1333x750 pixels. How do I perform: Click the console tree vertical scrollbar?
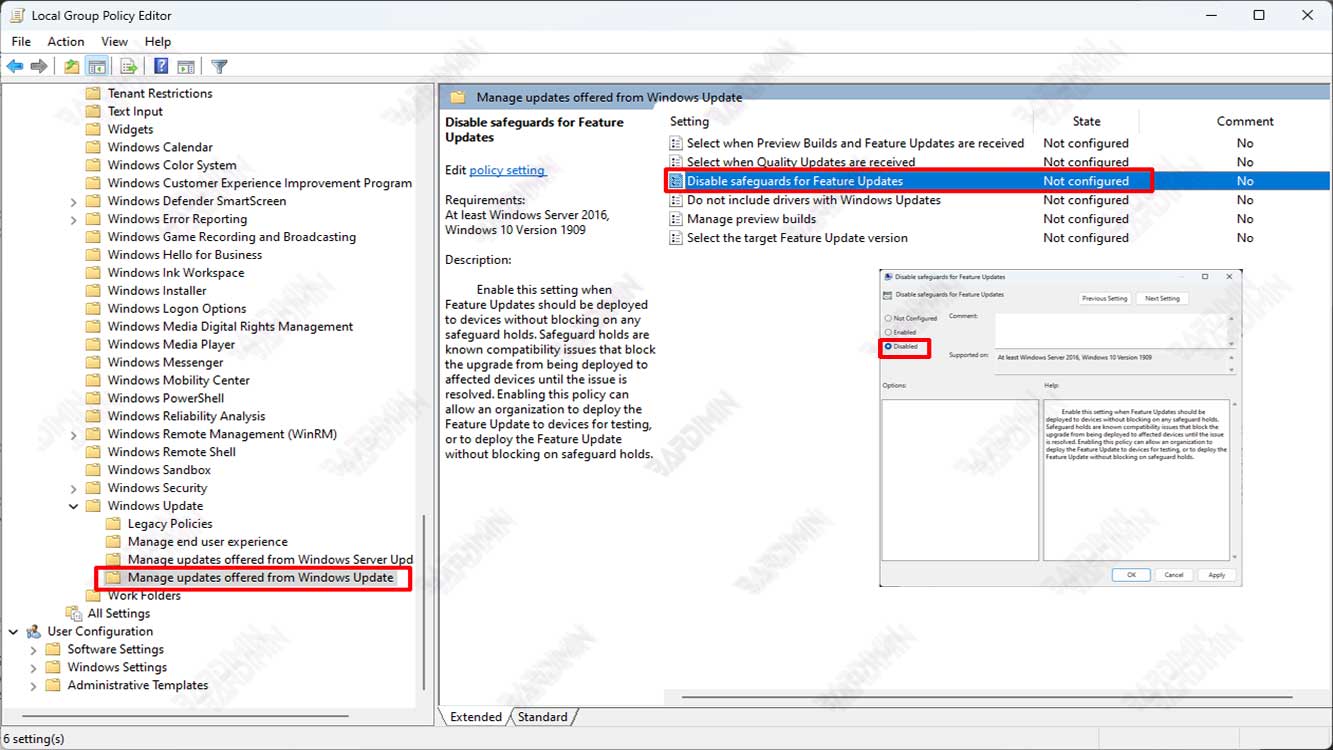click(x=425, y=603)
